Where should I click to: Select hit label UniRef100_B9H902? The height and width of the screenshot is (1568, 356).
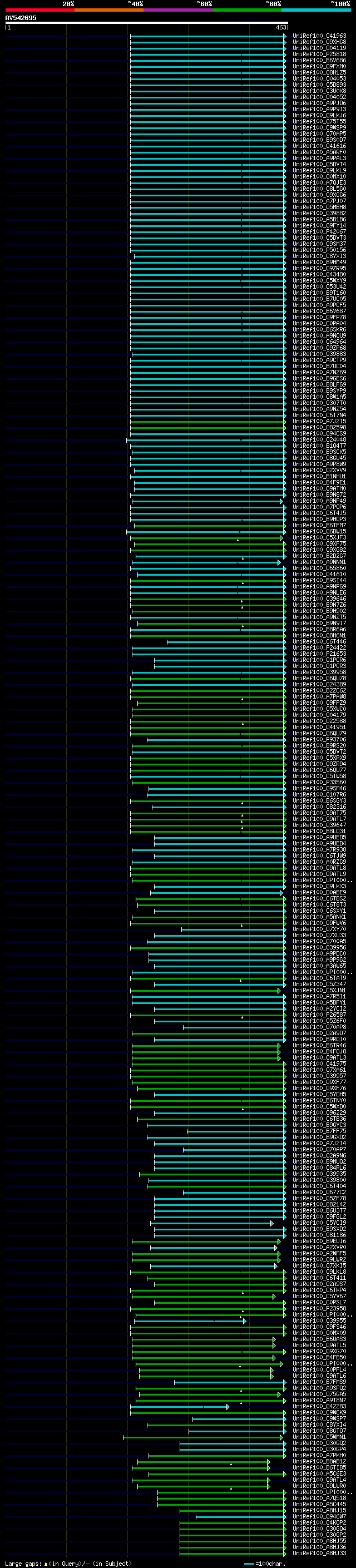tap(319, 611)
